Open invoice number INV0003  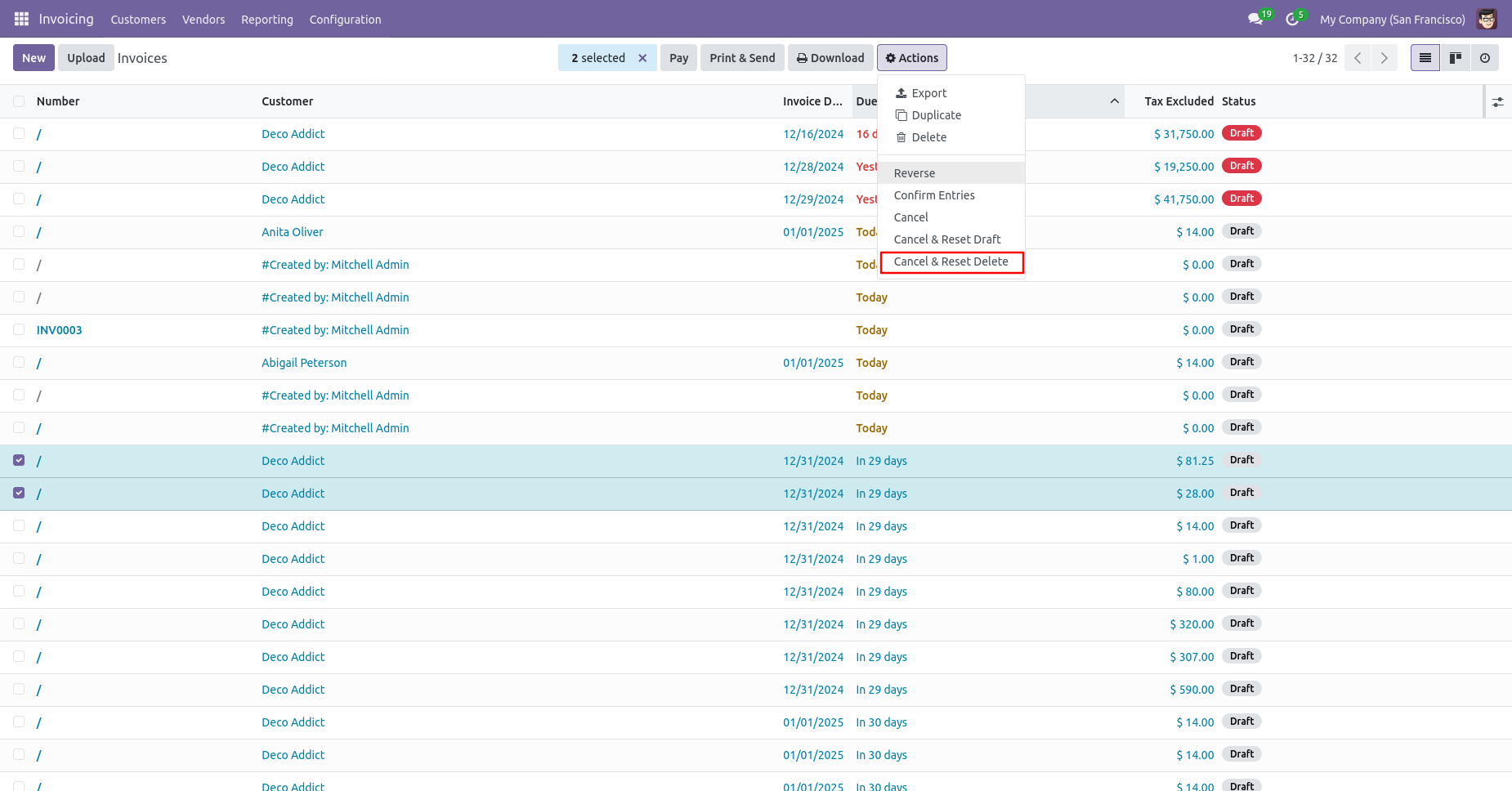[59, 330]
